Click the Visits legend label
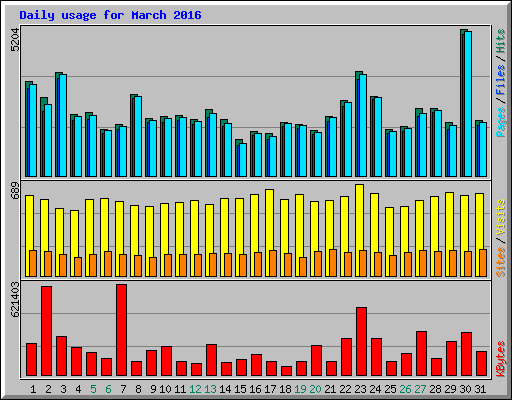 [x=500, y=217]
